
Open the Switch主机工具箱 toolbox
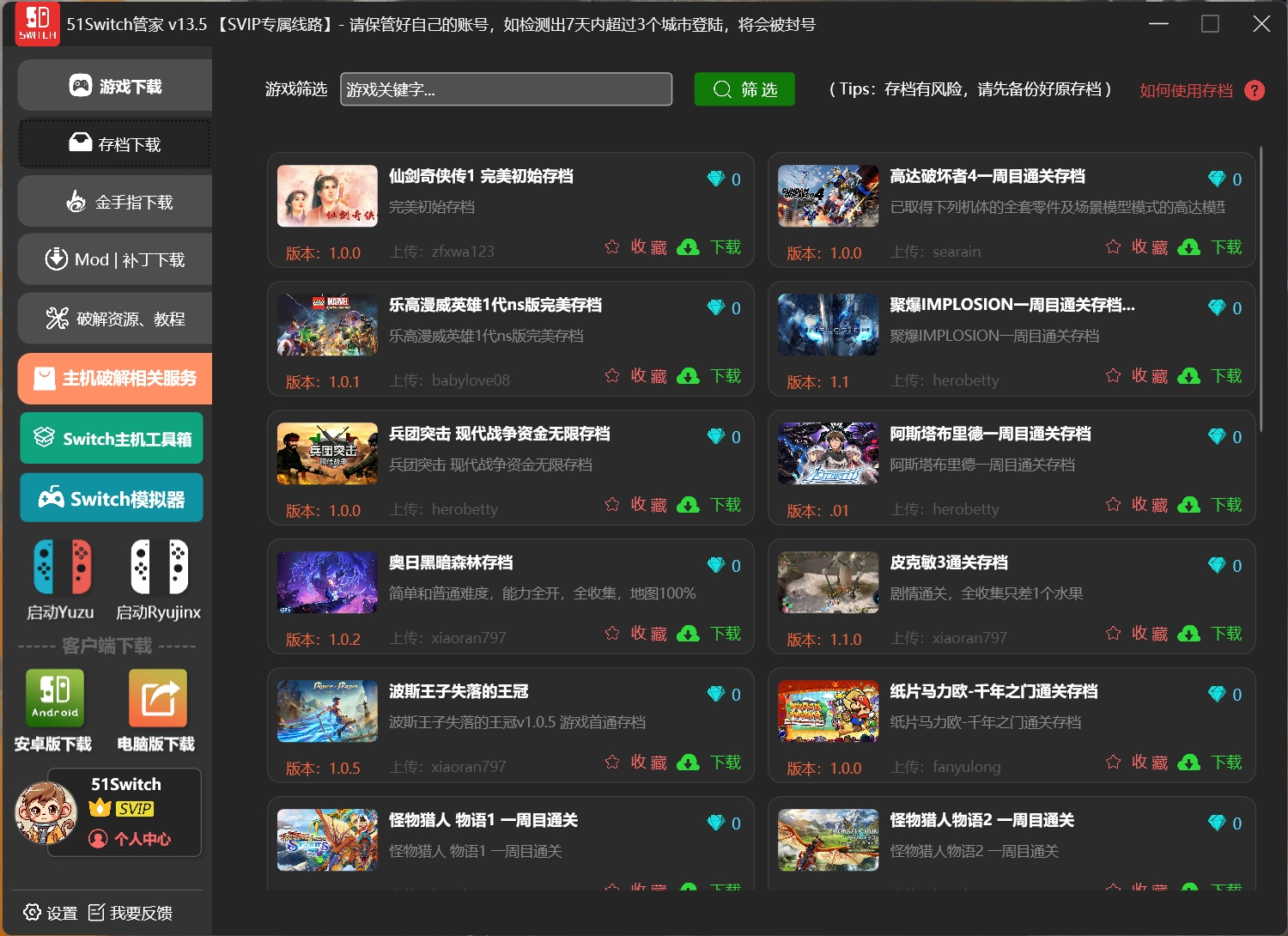[x=112, y=438]
